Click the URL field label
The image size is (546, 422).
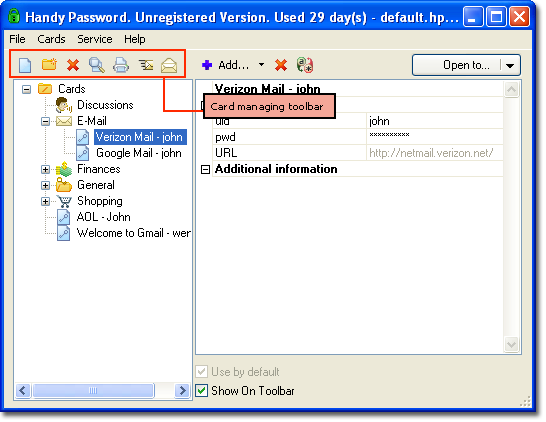click(x=226, y=153)
